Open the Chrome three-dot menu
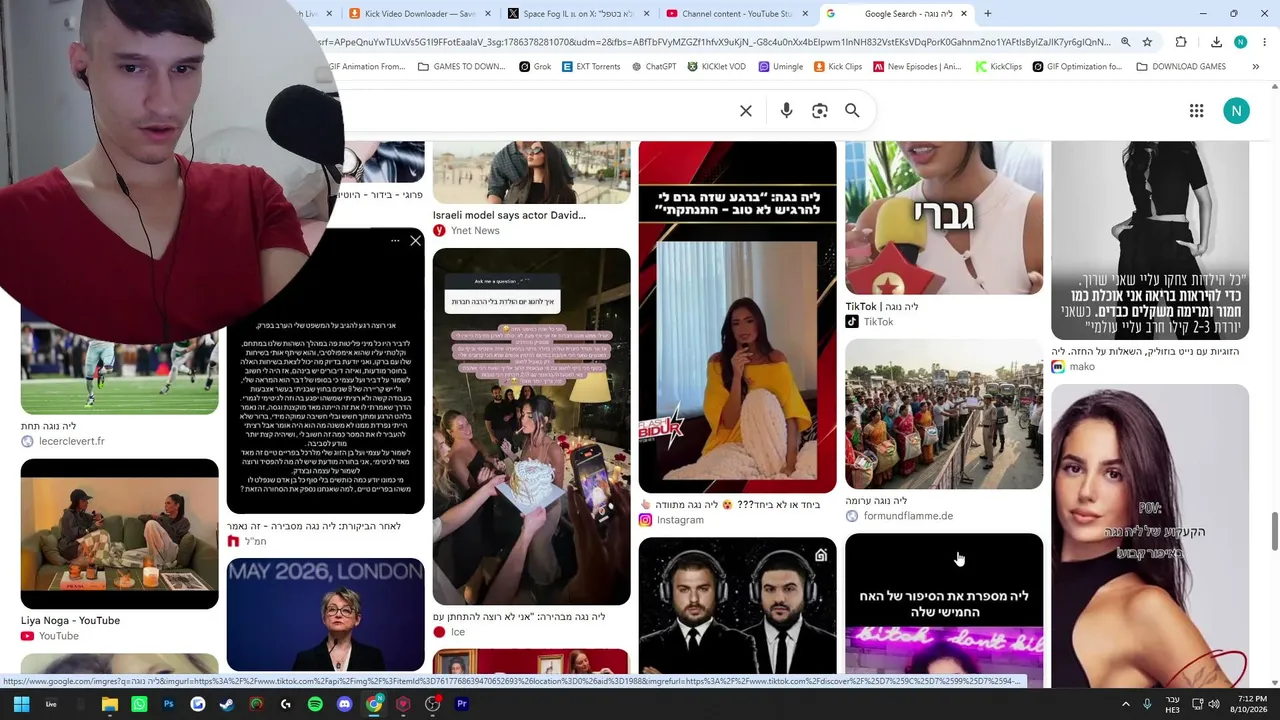 [x=1265, y=42]
